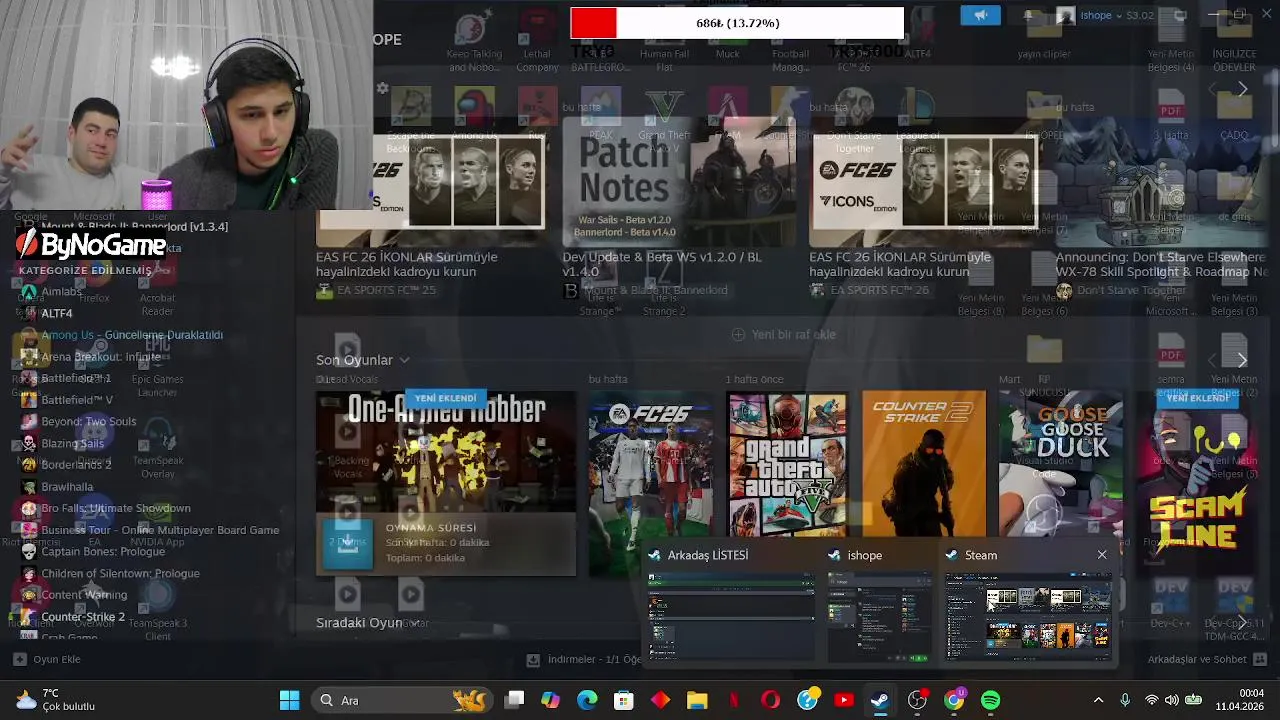Open the Scam Line game cover

point(1198,483)
